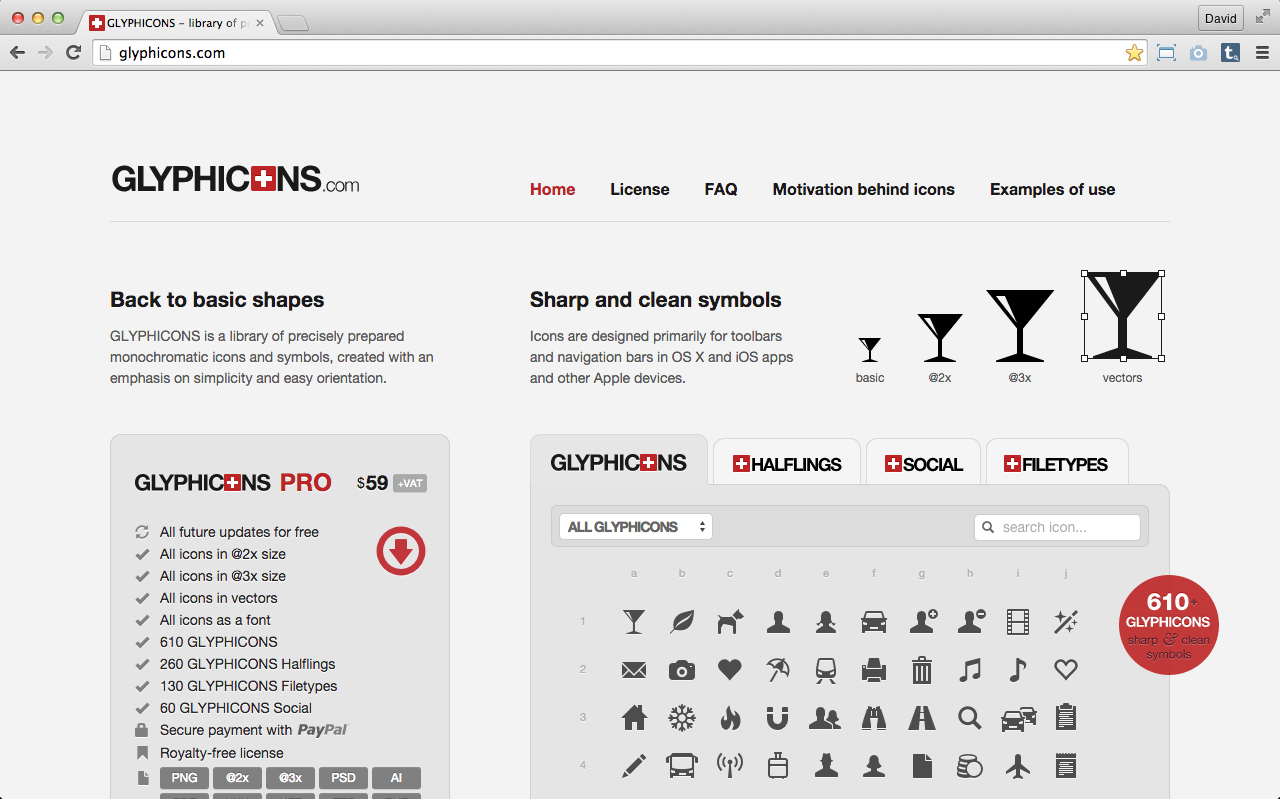
Task: Switch to the HALFLINGS tab
Action: pyautogui.click(x=787, y=464)
